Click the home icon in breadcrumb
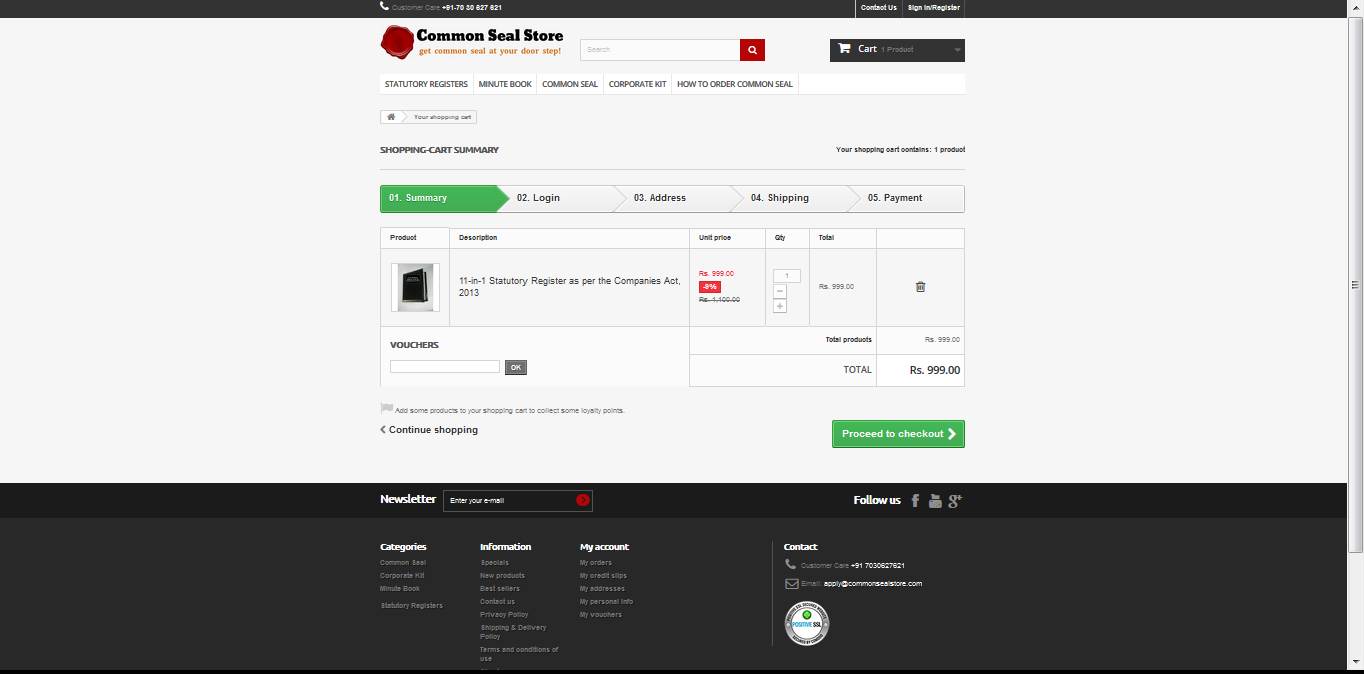 point(391,117)
